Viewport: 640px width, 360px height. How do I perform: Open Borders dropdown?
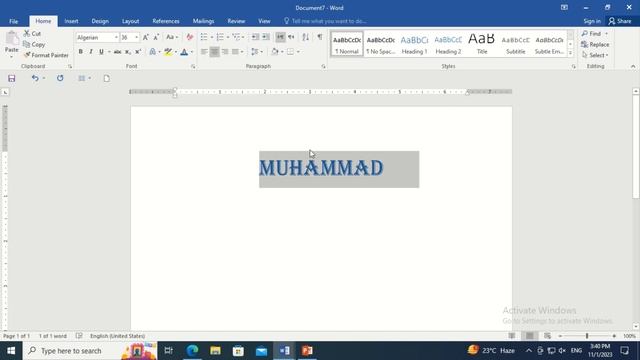tap(298, 52)
